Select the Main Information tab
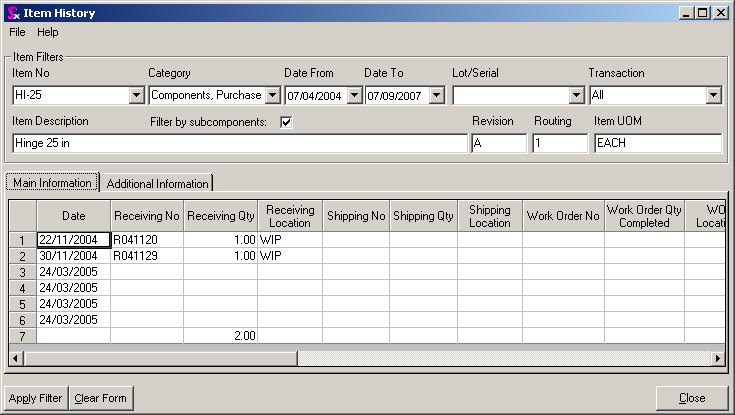This screenshot has height=415, width=735. click(x=53, y=183)
